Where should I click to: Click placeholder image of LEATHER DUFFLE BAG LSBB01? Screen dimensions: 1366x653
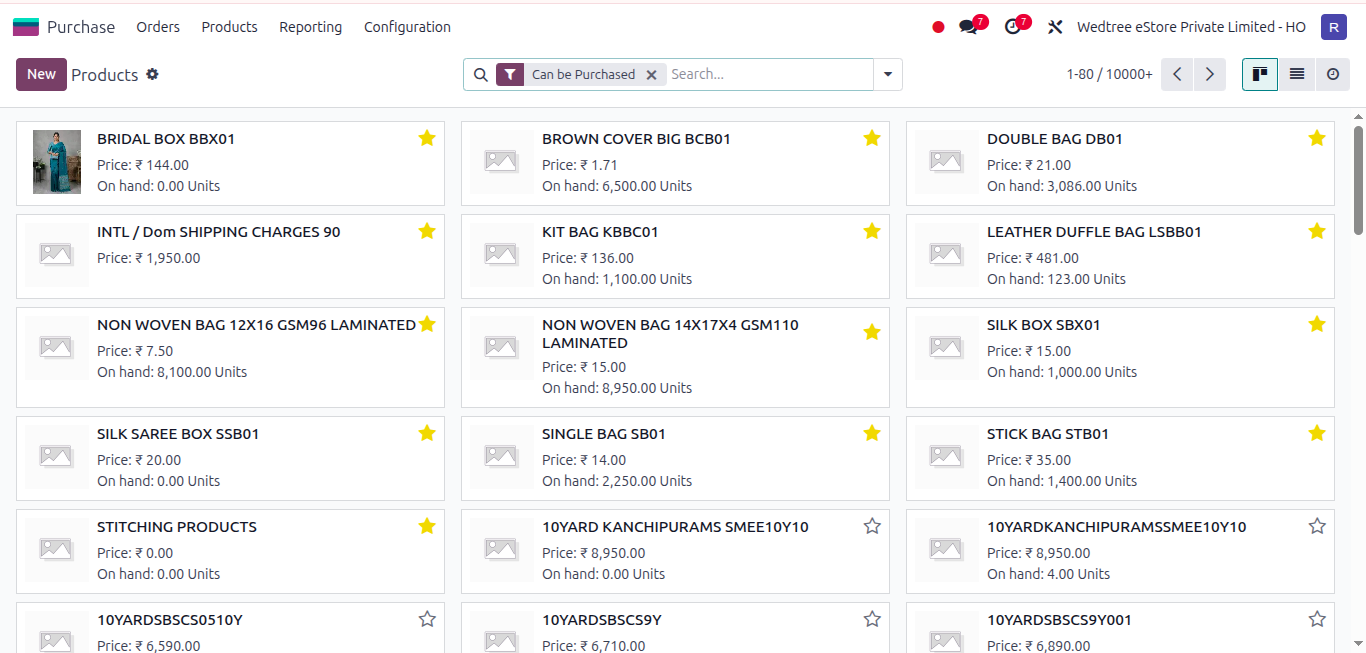coord(946,254)
